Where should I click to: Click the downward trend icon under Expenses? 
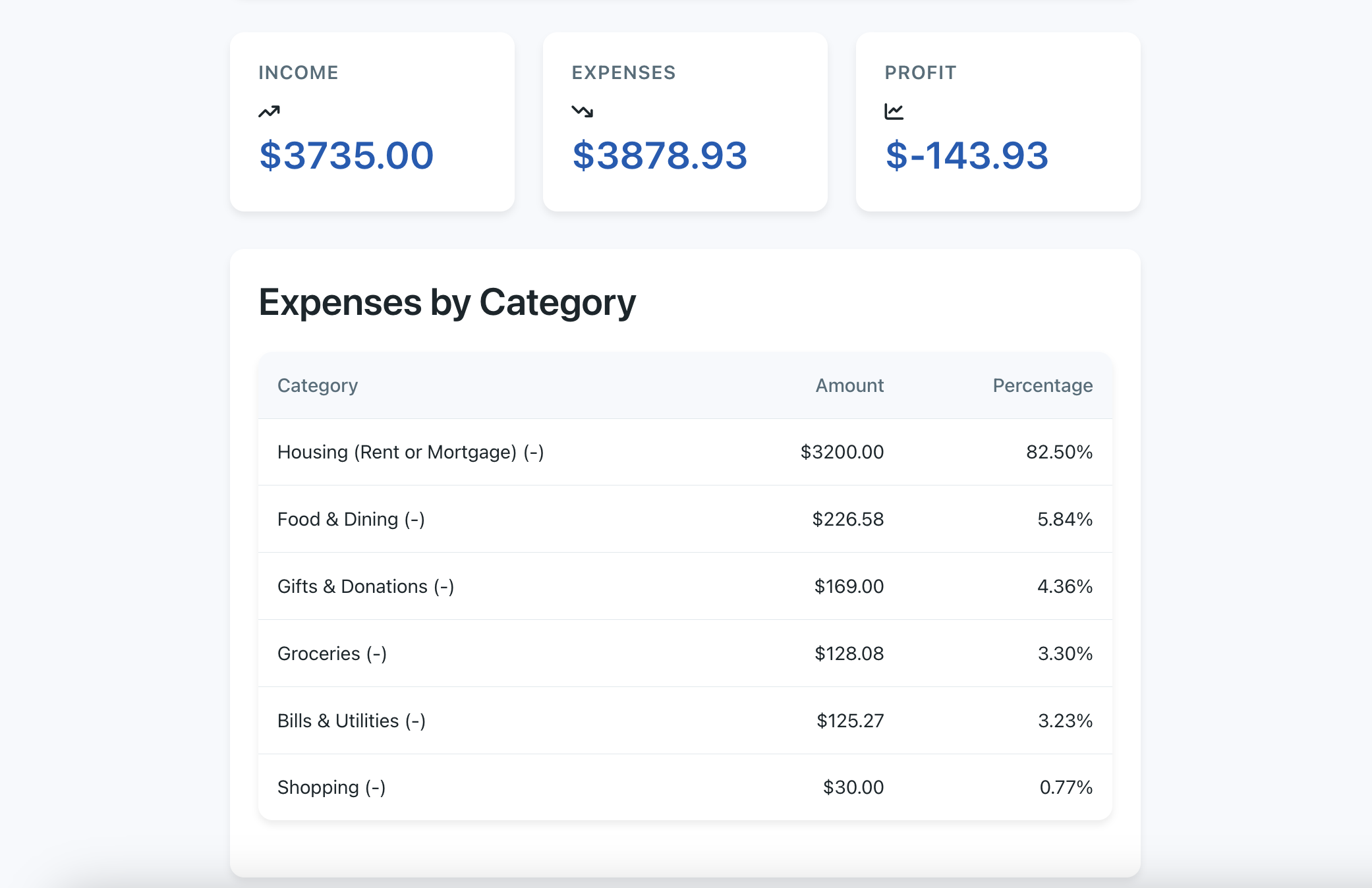583,111
